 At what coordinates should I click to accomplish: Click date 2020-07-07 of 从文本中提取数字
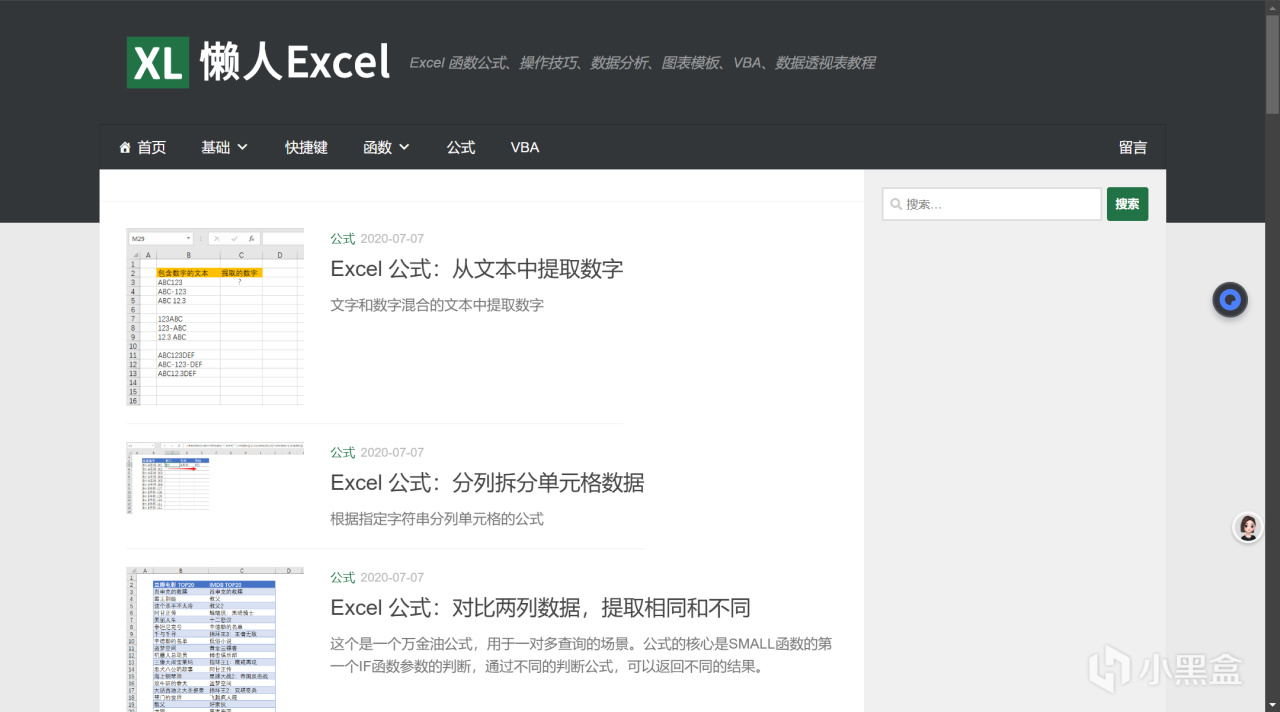(392, 239)
